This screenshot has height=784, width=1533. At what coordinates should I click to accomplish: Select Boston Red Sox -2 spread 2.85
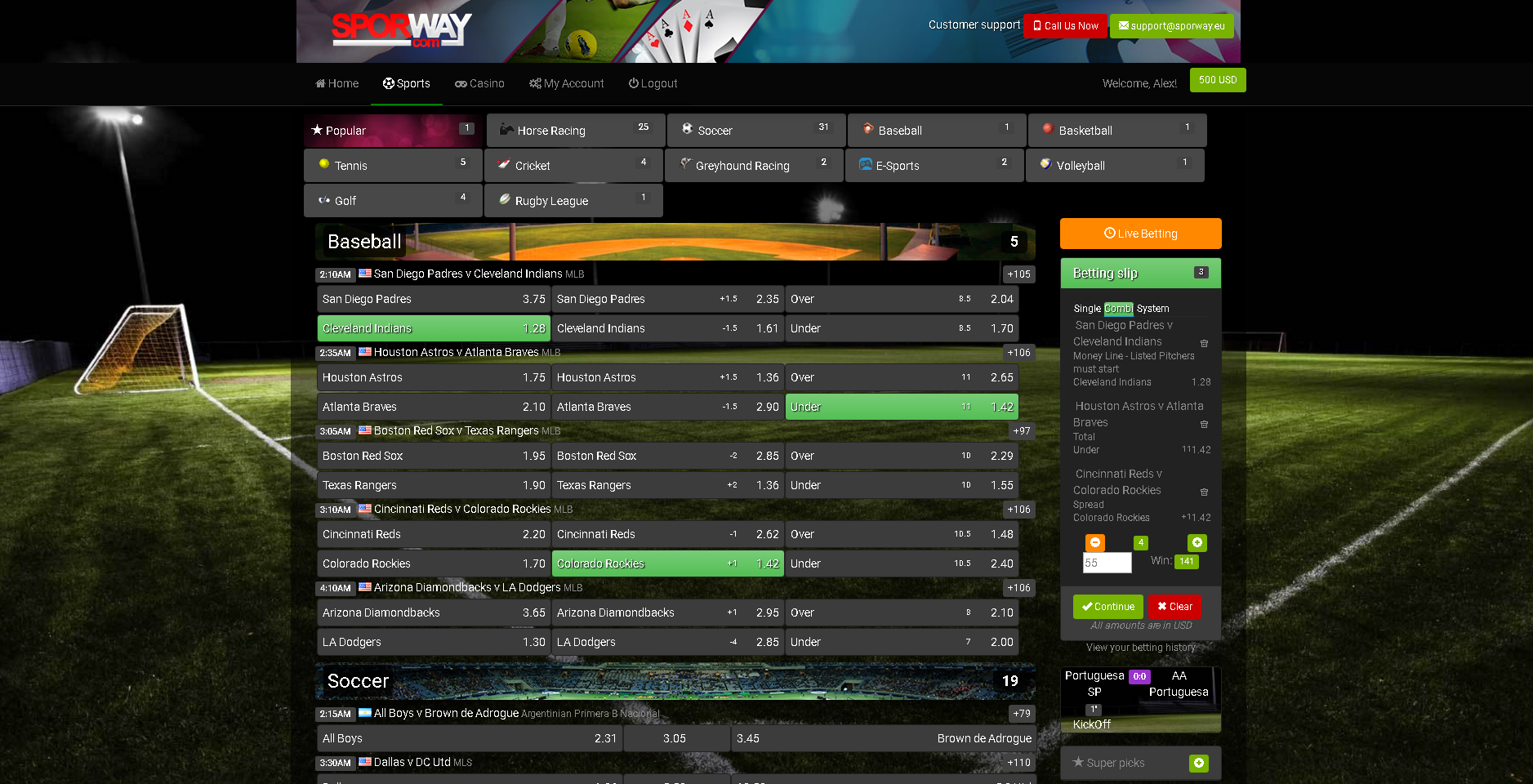click(668, 456)
